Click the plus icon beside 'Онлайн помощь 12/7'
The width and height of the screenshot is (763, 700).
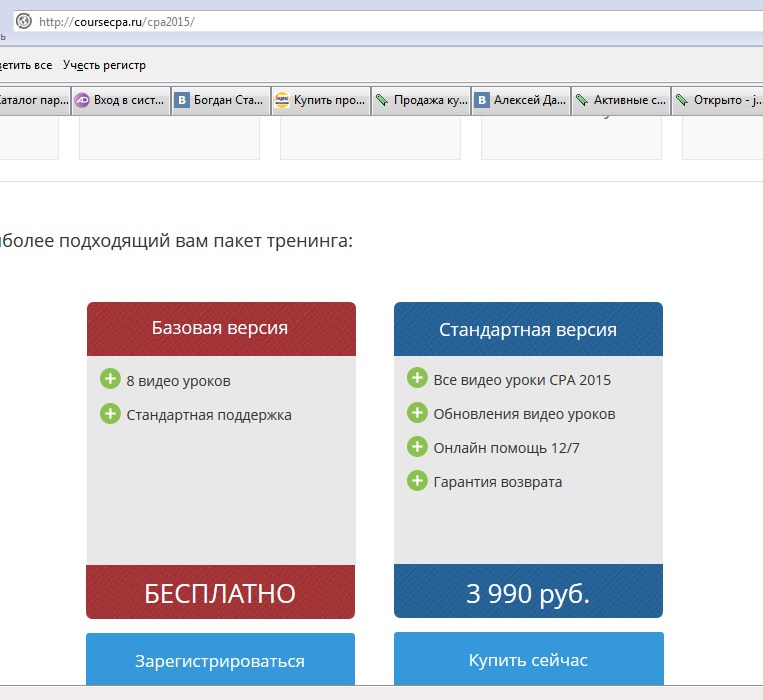coord(417,447)
